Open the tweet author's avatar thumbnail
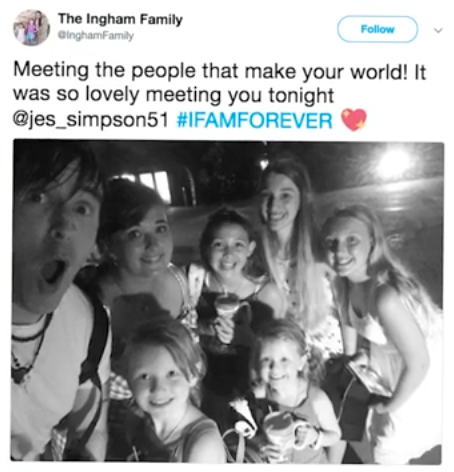The image size is (454, 472). click(31, 28)
